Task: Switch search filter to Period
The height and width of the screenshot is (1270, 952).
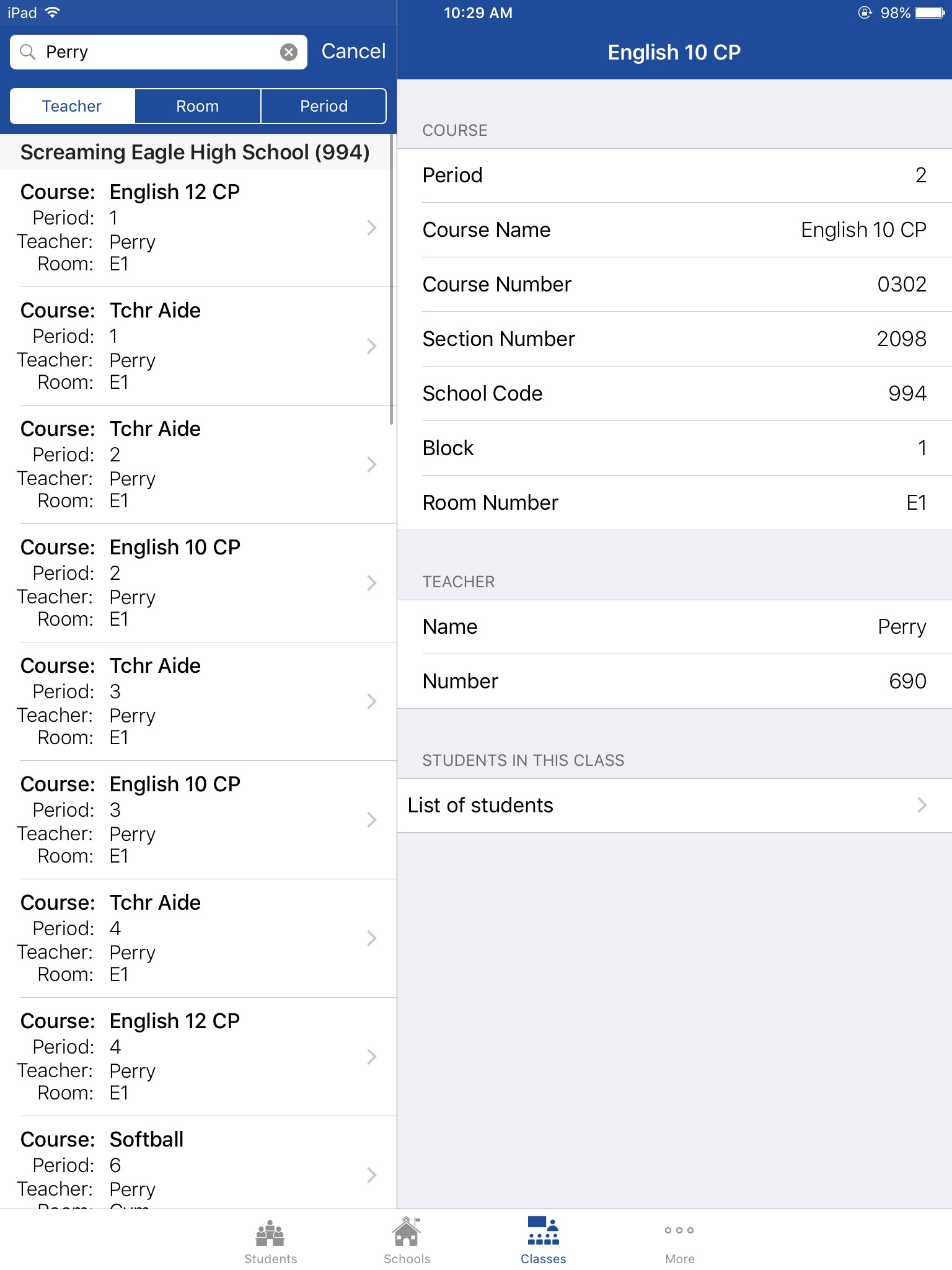Action: 324,106
